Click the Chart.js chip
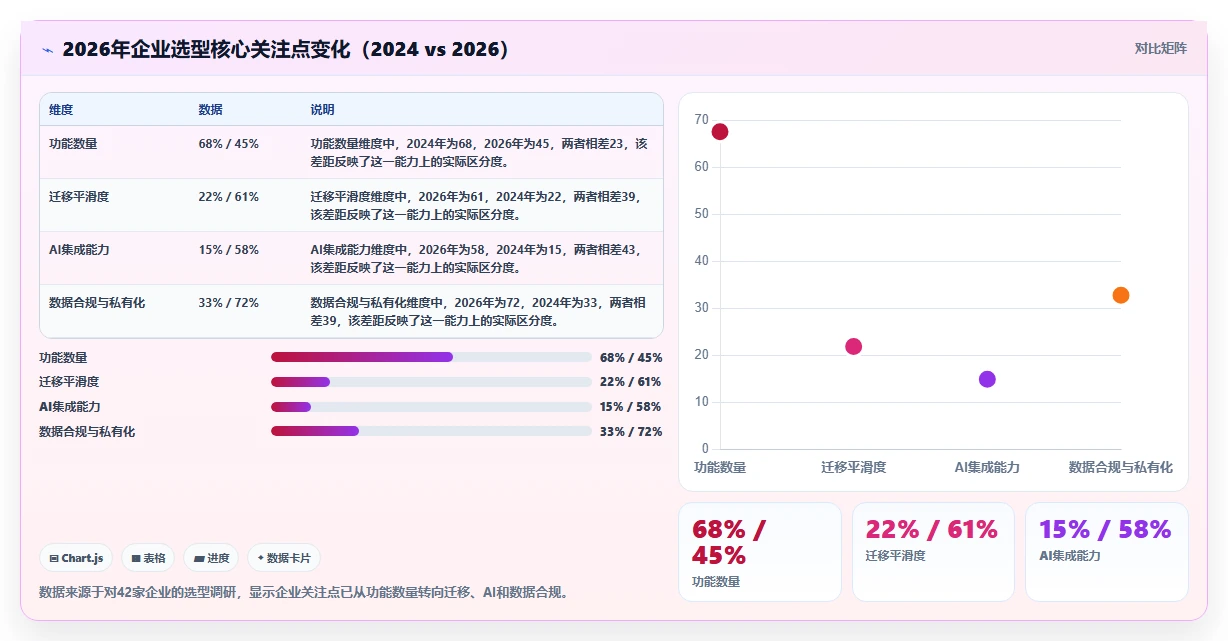 coord(76,558)
